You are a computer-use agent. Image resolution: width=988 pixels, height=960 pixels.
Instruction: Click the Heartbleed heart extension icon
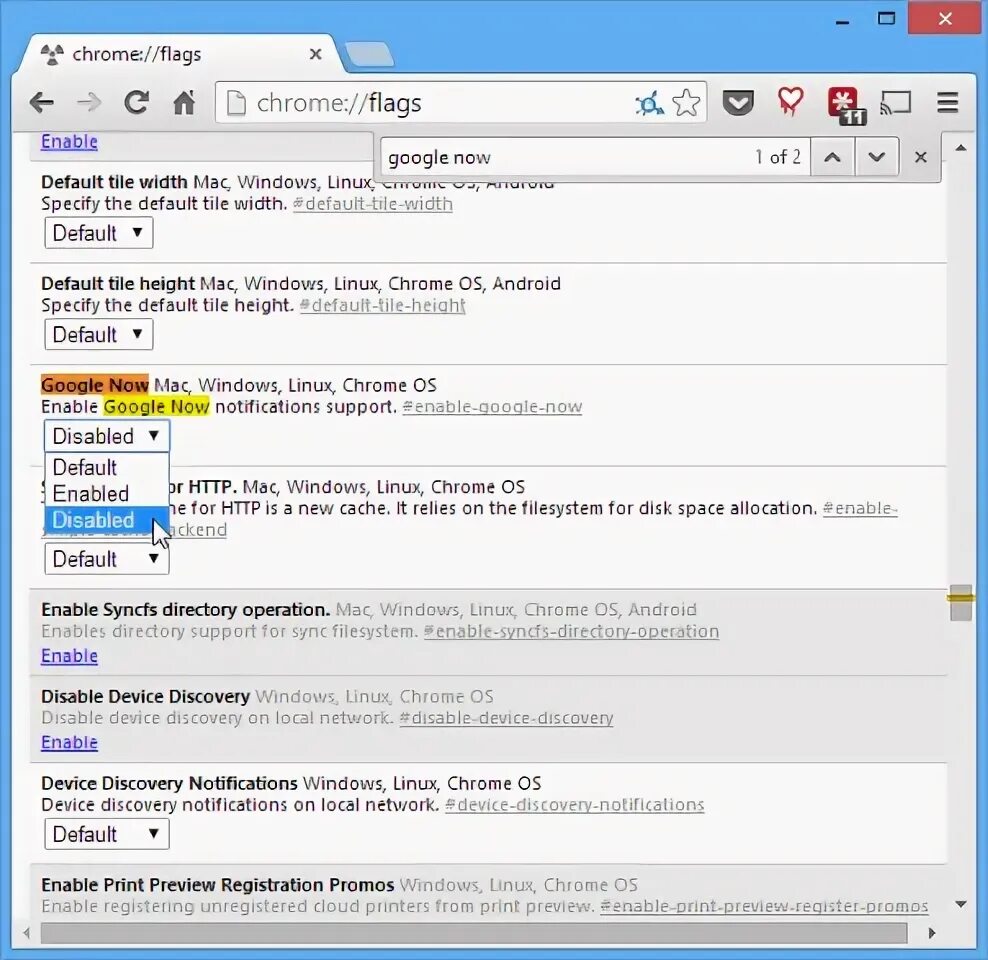790,102
